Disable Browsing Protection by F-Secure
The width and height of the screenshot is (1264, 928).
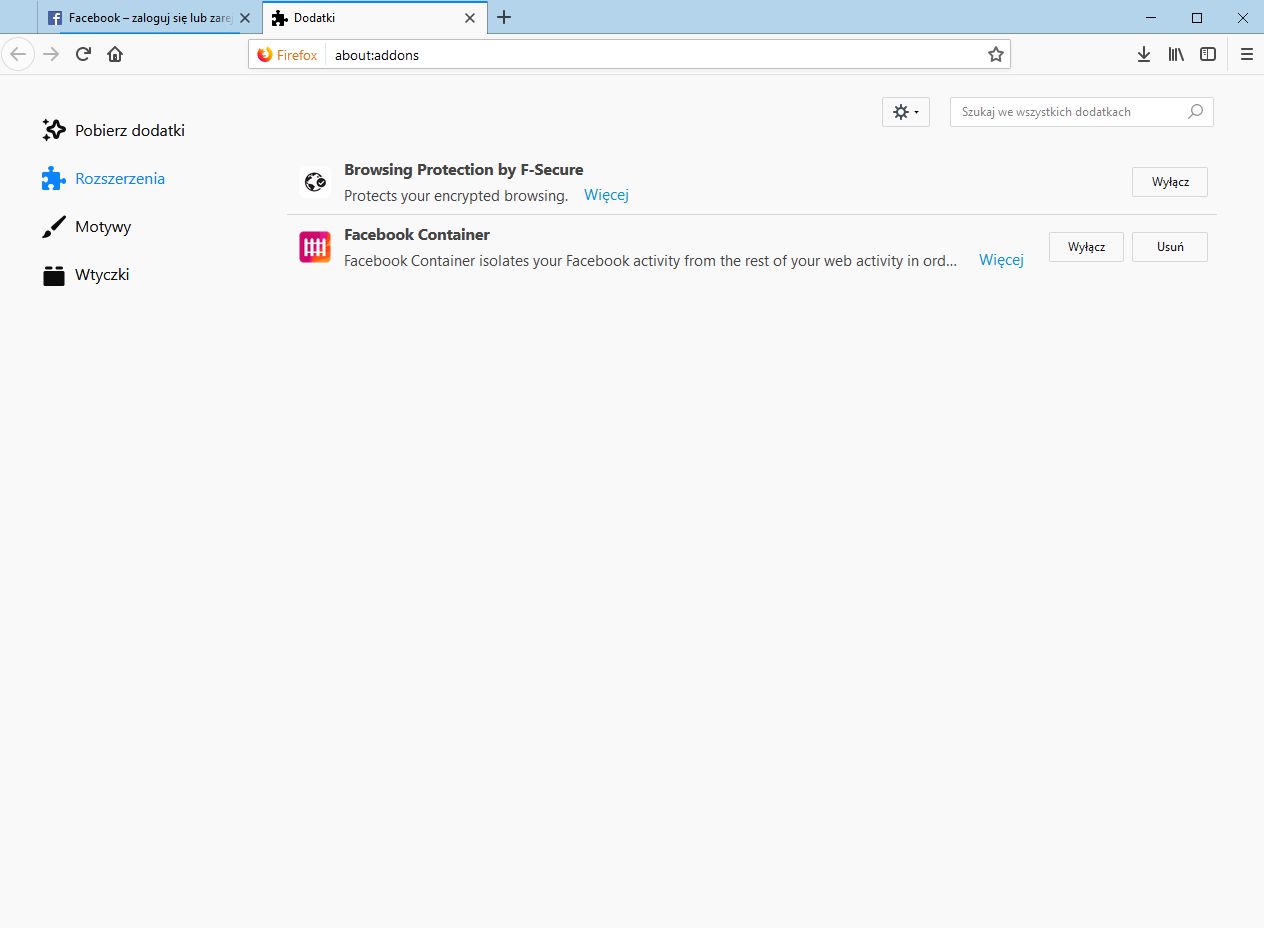pyautogui.click(x=1170, y=182)
